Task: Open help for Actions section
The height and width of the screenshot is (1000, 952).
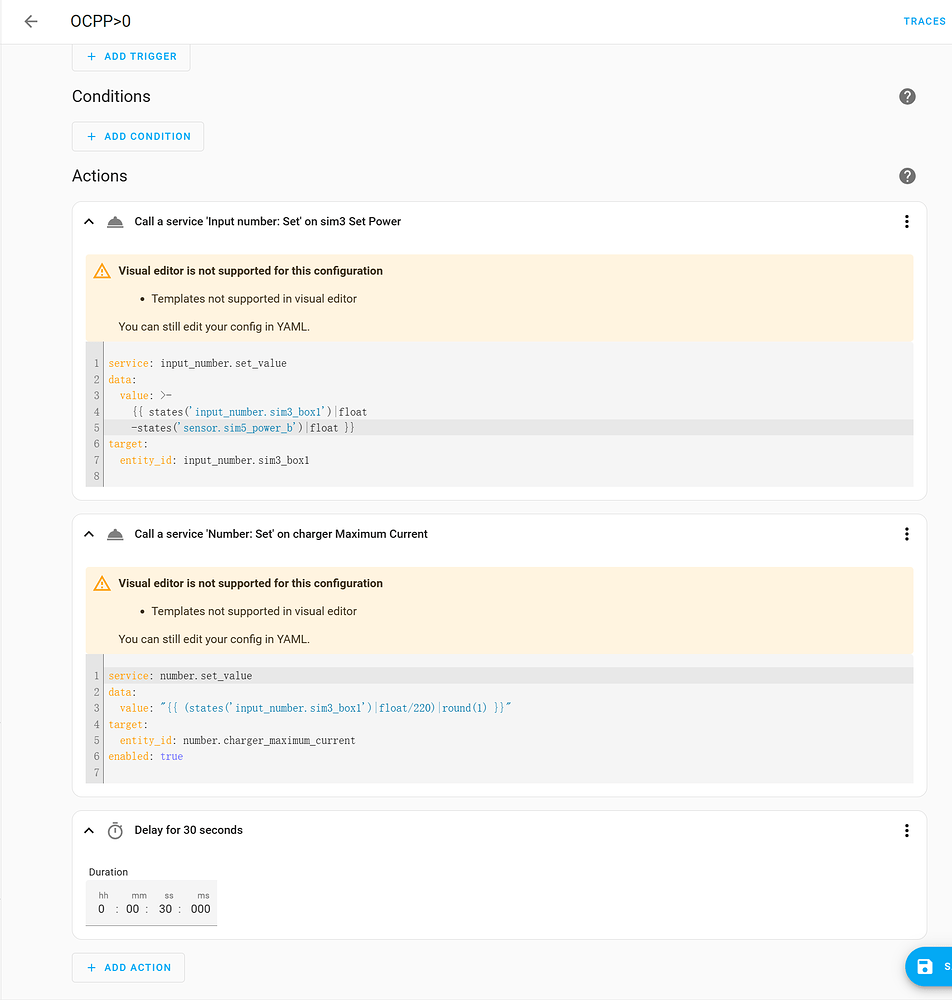Action: tap(907, 176)
